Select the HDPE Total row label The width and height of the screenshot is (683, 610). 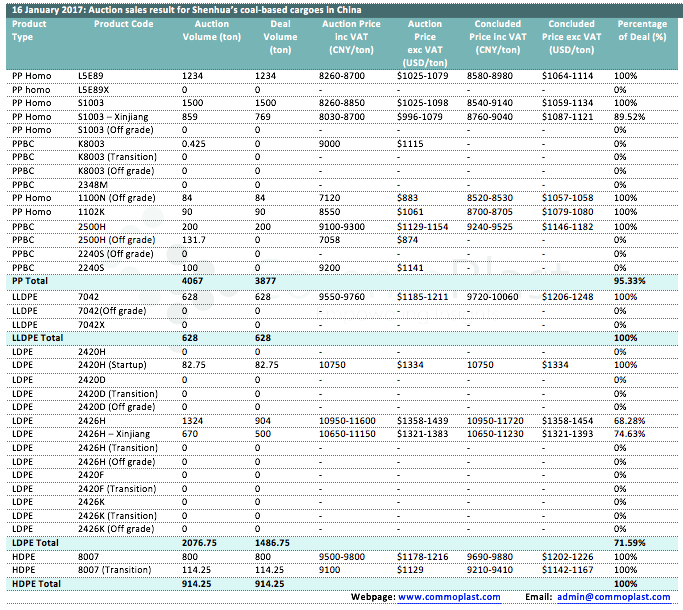click(35, 582)
